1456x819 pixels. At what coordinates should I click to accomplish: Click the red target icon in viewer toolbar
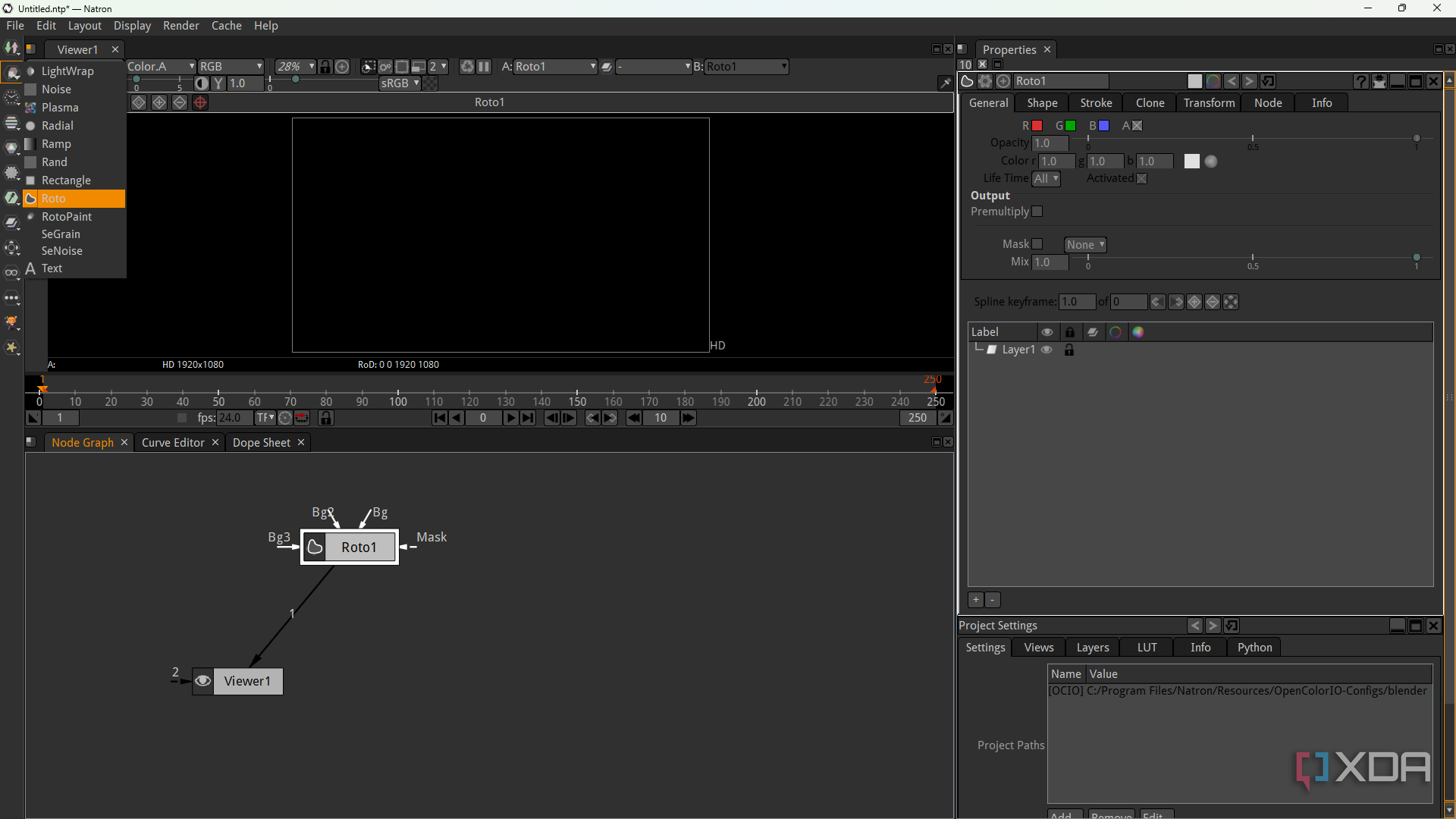(200, 102)
